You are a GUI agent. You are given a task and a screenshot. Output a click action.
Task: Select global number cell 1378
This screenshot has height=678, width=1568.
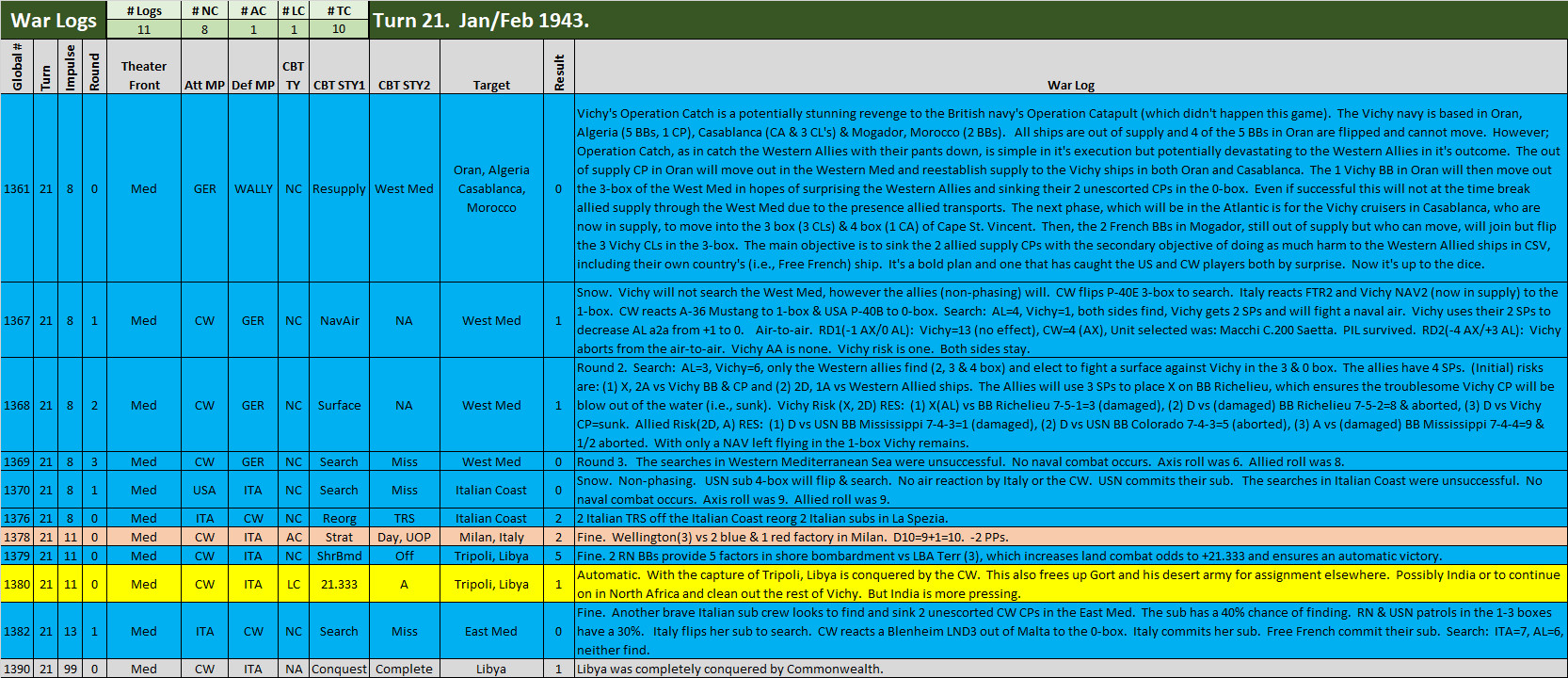pos(17,537)
